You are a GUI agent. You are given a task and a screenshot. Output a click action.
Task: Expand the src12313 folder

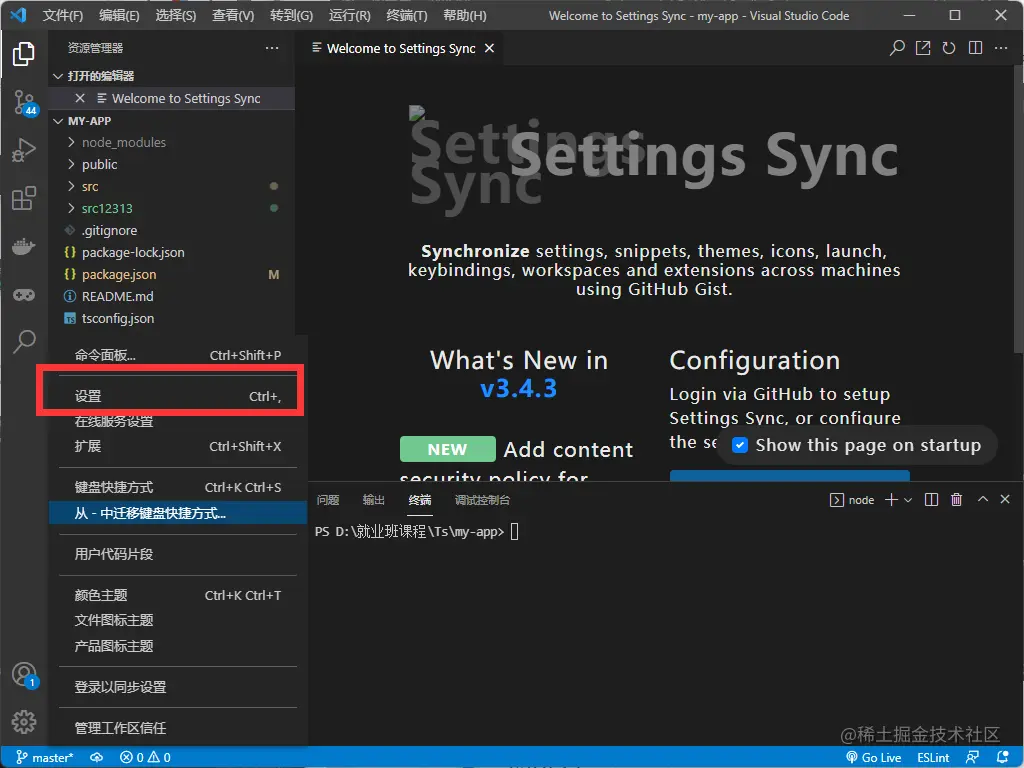click(71, 208)
